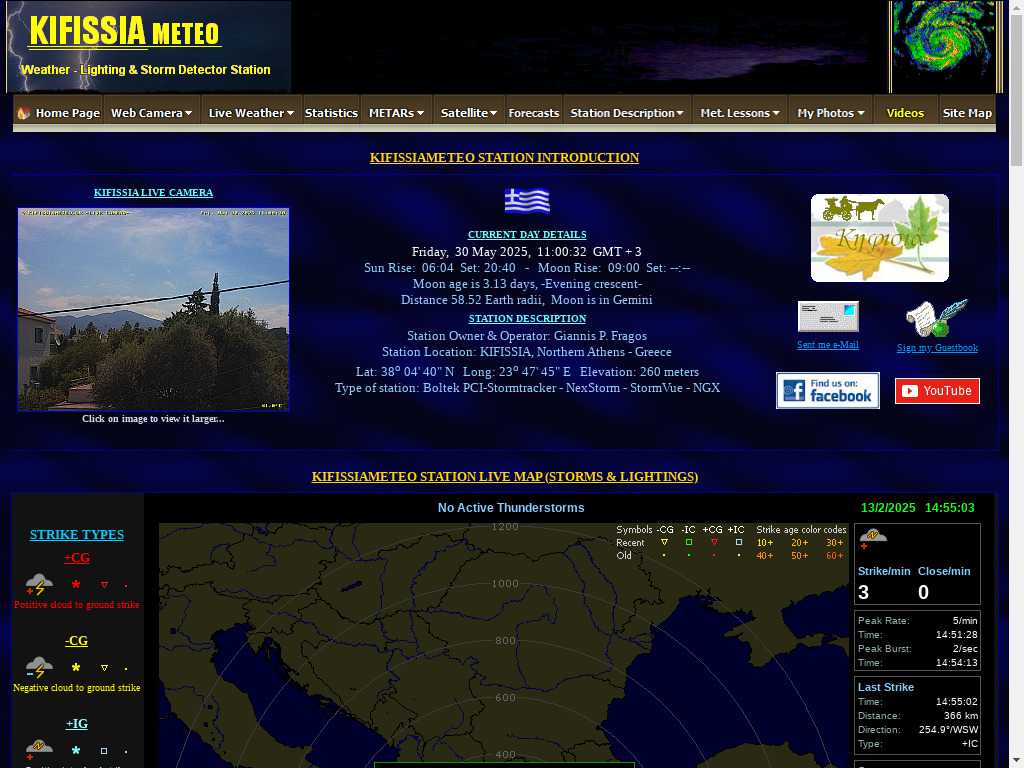The image size is (1024, 768).
Task: Click the '254.9°/WSW' direction value
Action: [948, 729]
